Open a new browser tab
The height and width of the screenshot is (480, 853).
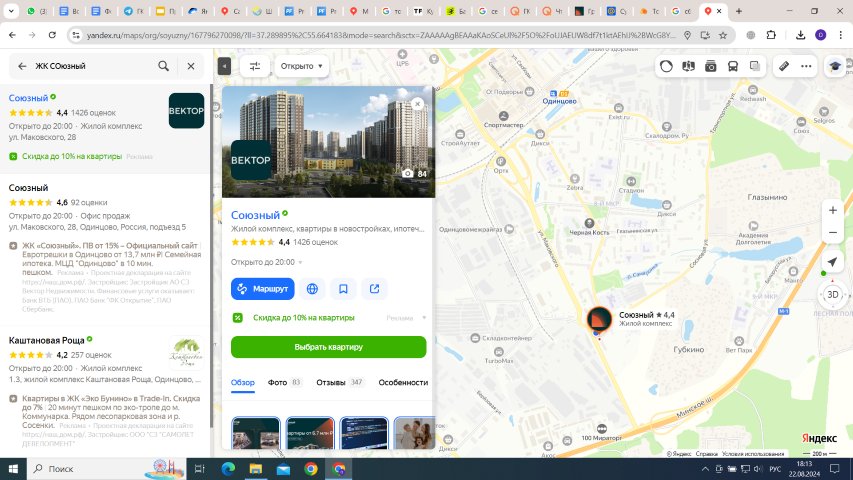pos(739,11)
